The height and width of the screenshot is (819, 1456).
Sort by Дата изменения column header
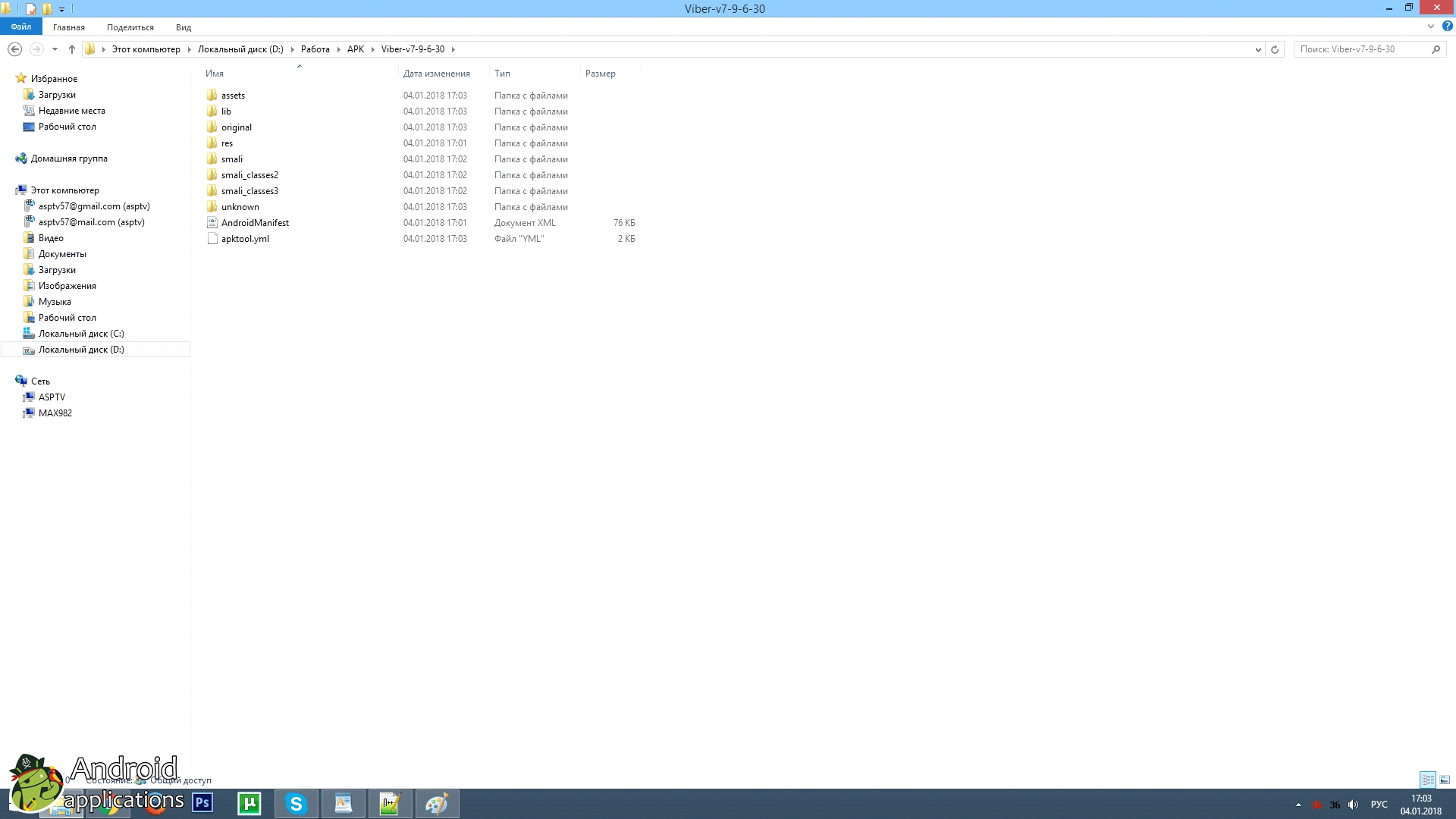click(x=436, y=74)
